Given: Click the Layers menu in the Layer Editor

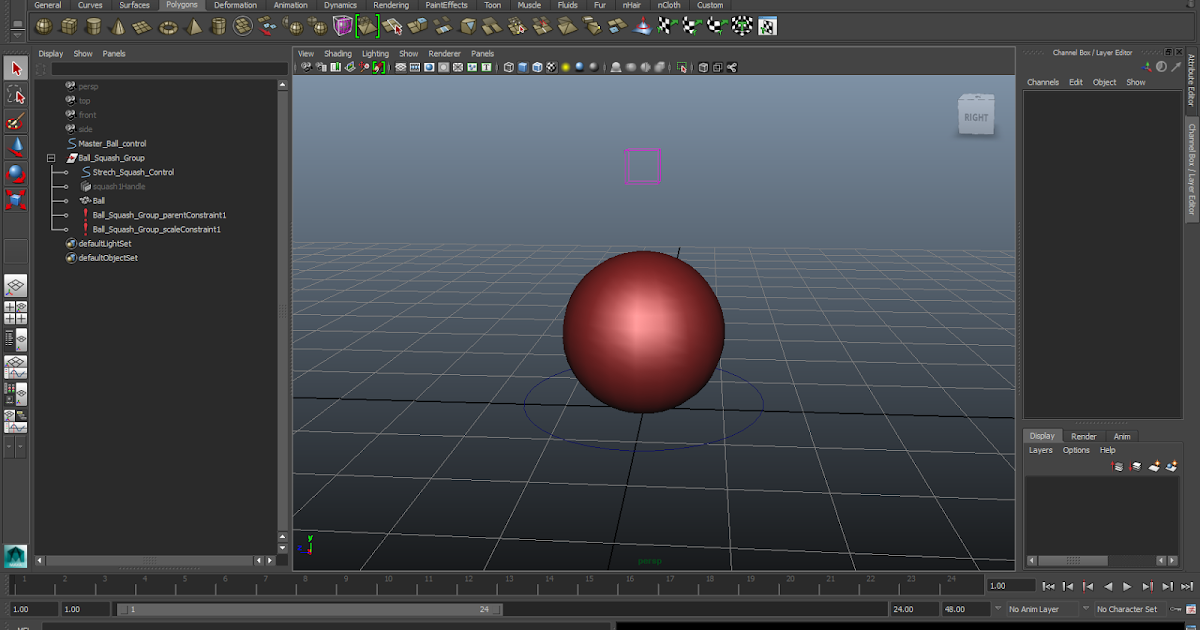Looking at the screenshot, I should [x=1040, y=450].
